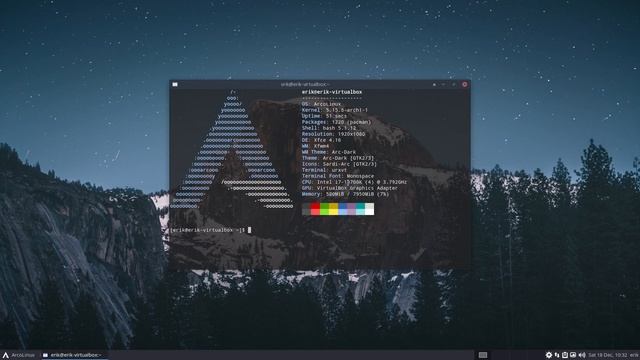Click the panel clock showing 10:32
Image resolution: width=640 pixels, height=360 pixels.
[x=607, y=355]
